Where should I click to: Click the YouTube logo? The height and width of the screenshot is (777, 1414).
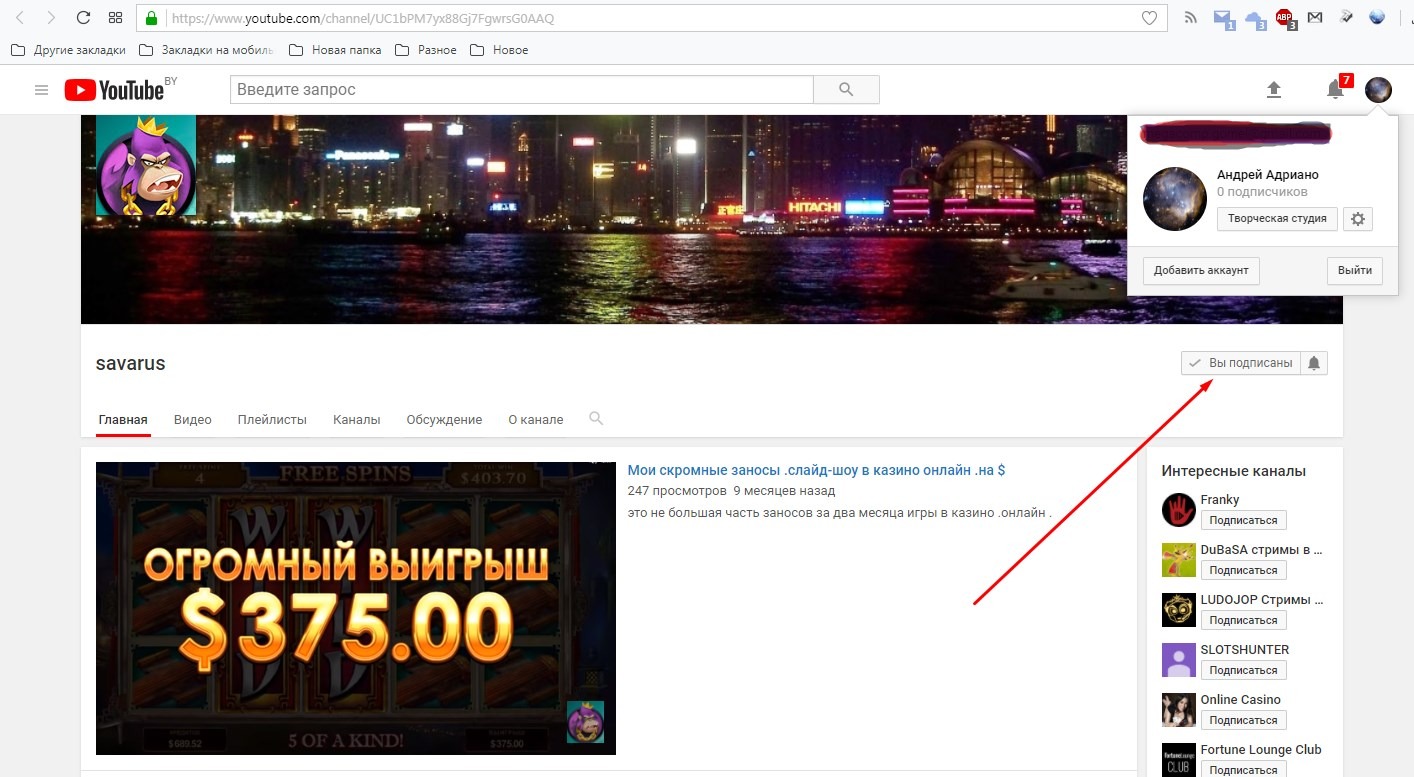pyautogui.click(x=114, y=90)
